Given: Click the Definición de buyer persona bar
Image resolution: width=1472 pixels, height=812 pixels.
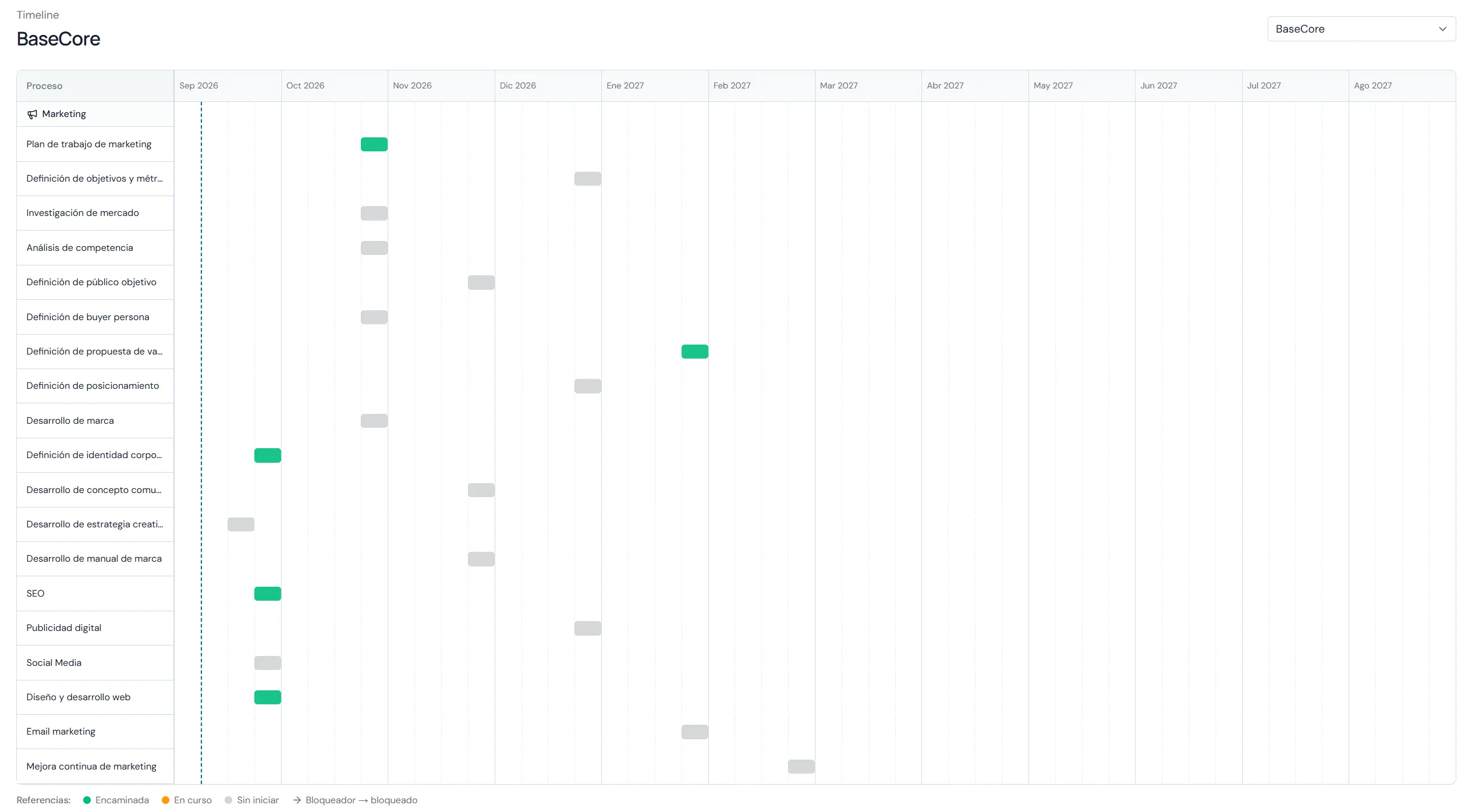Looking at the screenshot, I should click(x=374, y=317).
